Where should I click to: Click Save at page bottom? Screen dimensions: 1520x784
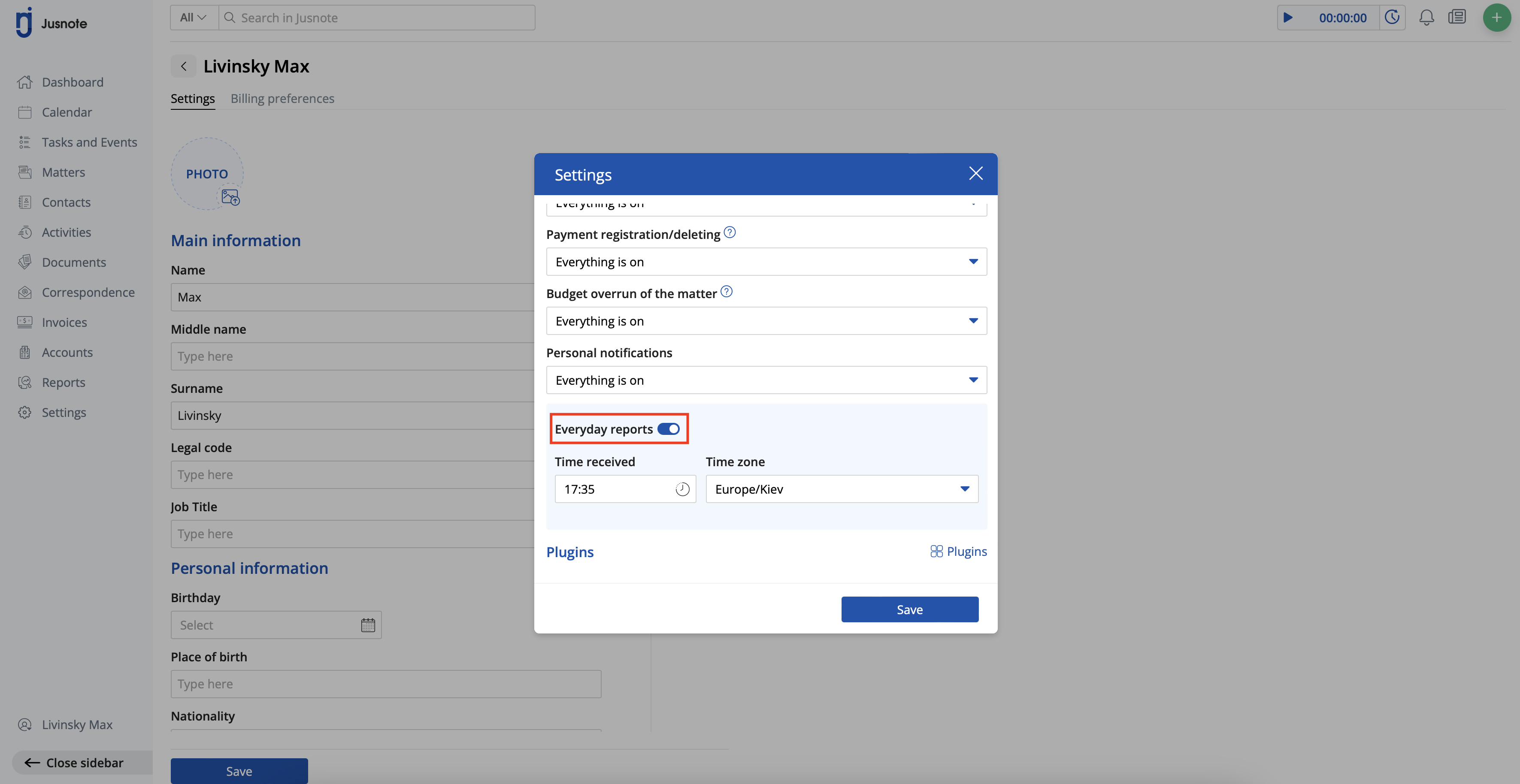[x=239, y=771]
